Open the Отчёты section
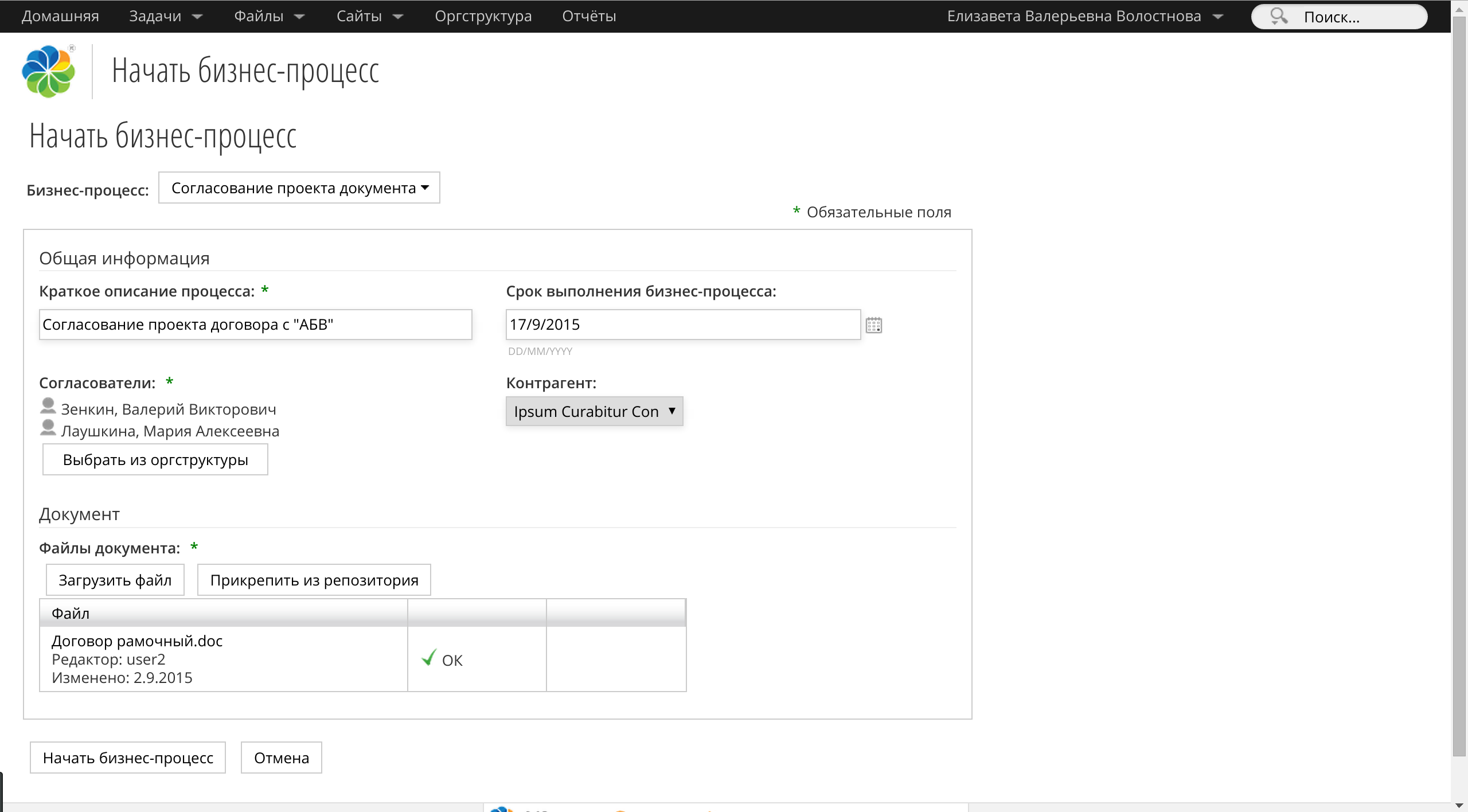The height and width of the screenshot is (812, 1468). point(589,17)
